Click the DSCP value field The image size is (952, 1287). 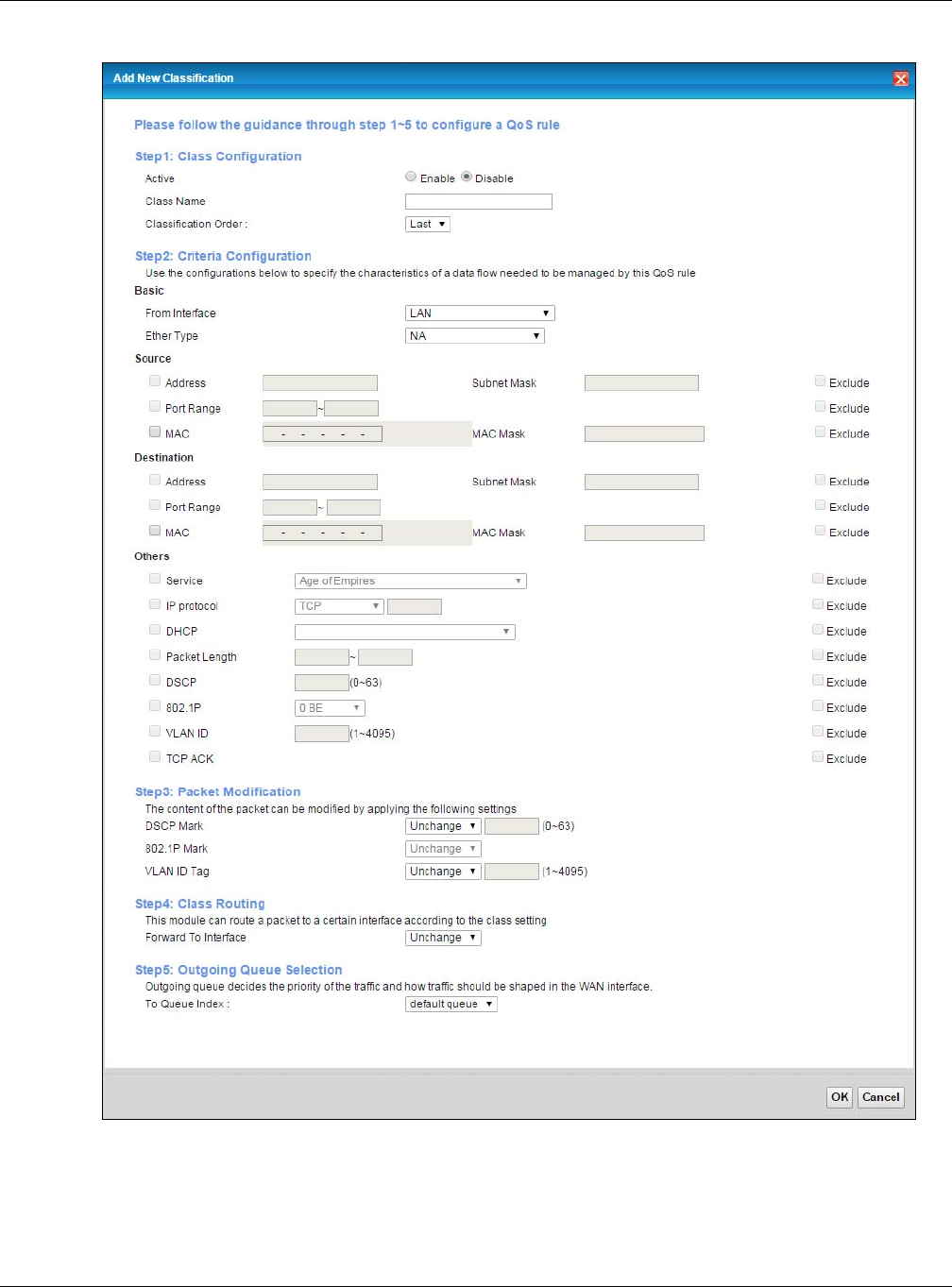(x=322, y=683)
